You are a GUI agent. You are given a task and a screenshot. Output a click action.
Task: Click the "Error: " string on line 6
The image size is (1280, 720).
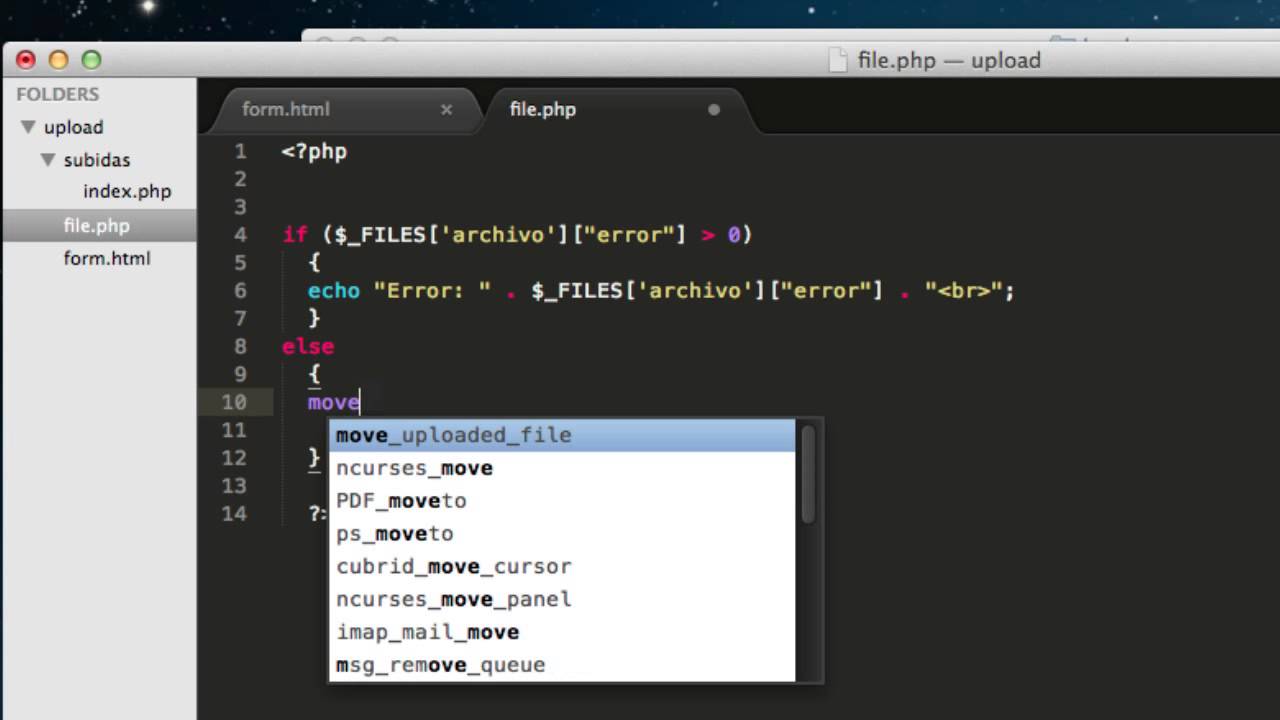click(x=433, y=290)
